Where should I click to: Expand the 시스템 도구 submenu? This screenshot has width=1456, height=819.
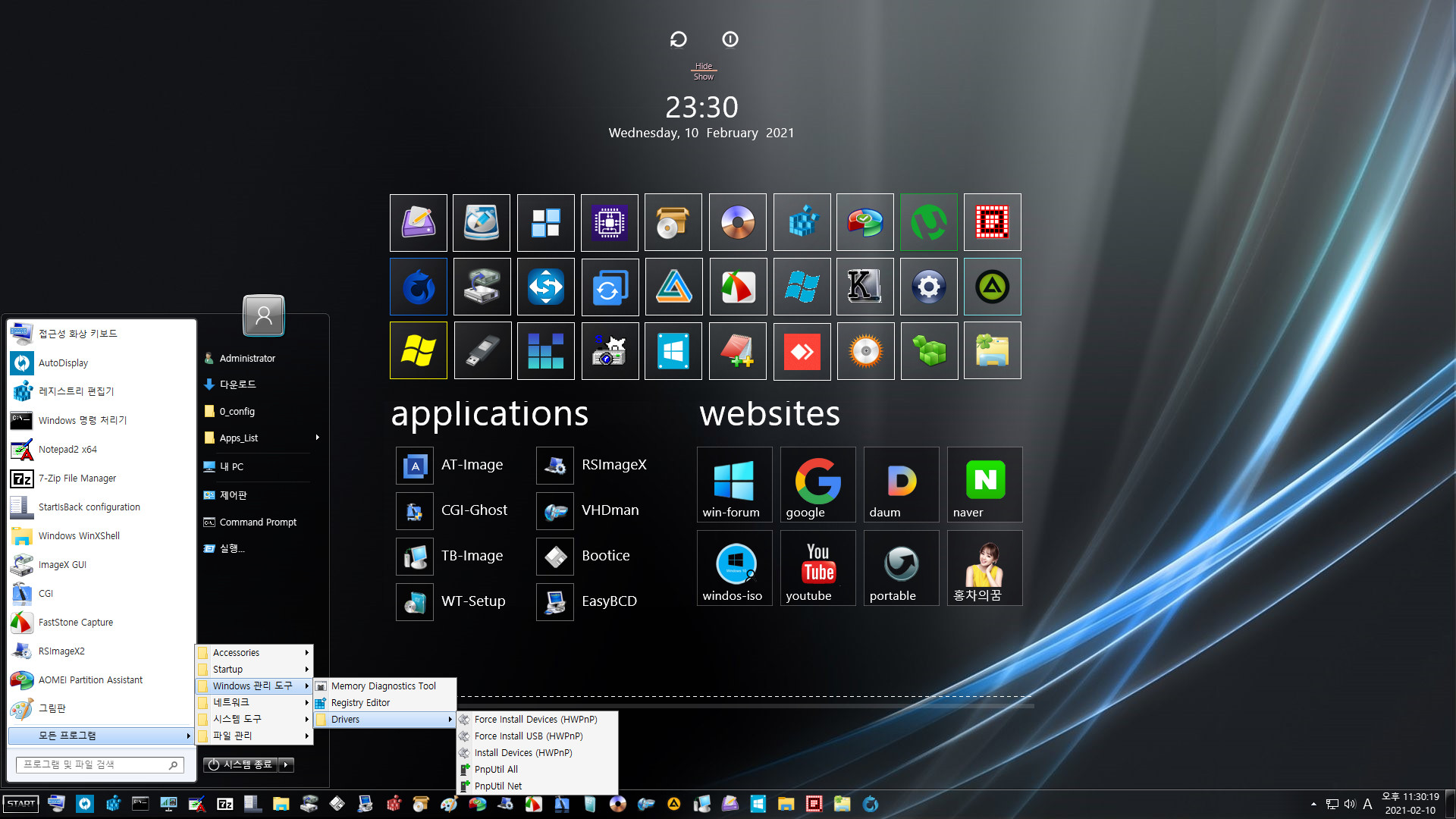pyautogui.click(x=254, y=719)
